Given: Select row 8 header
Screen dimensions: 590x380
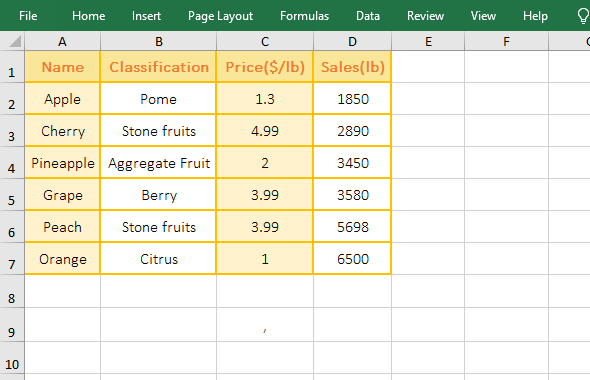Looking at the screenshot, I should tap(12, 291).
